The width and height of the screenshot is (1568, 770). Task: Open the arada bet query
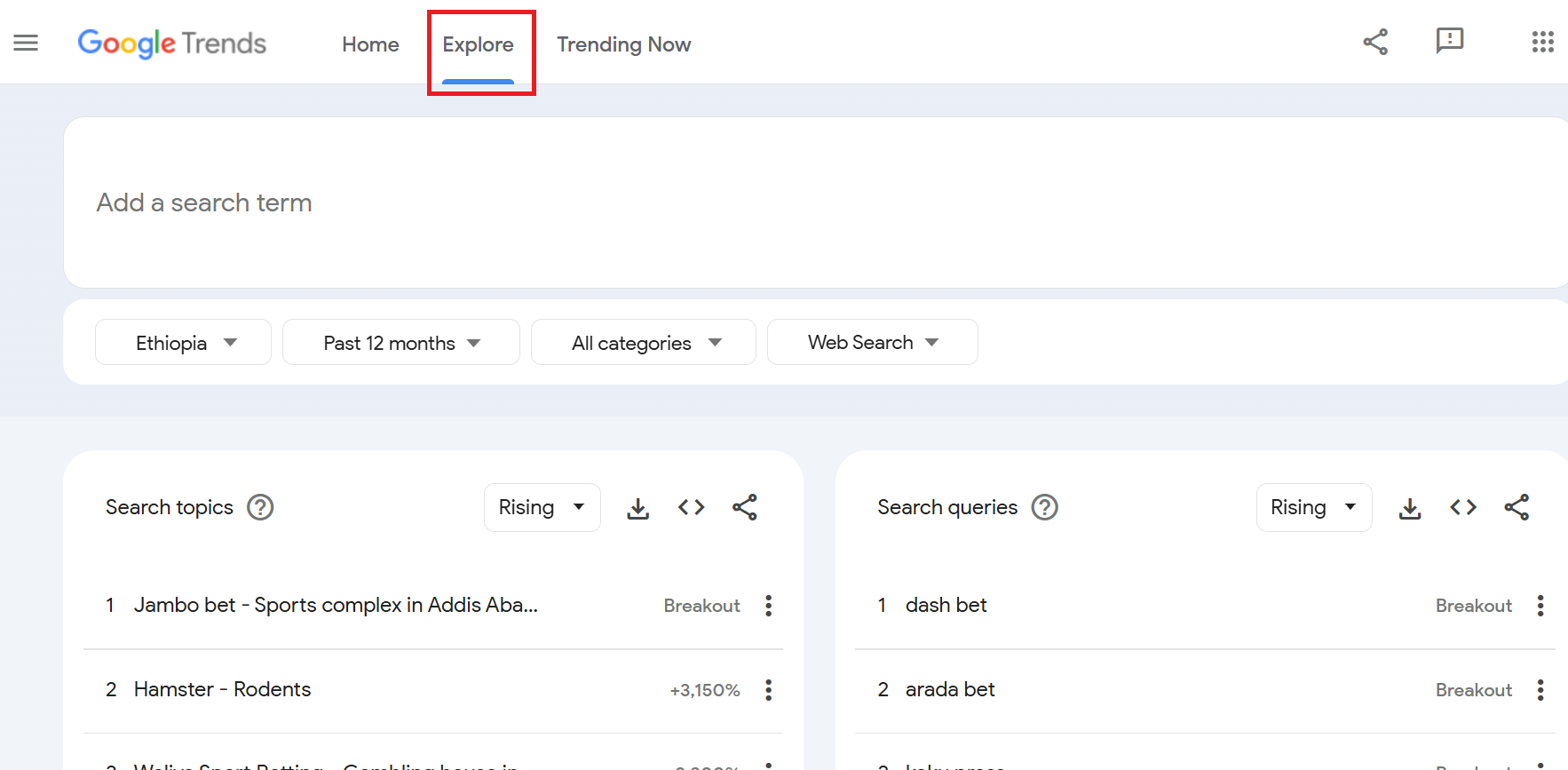click(950, 689)
